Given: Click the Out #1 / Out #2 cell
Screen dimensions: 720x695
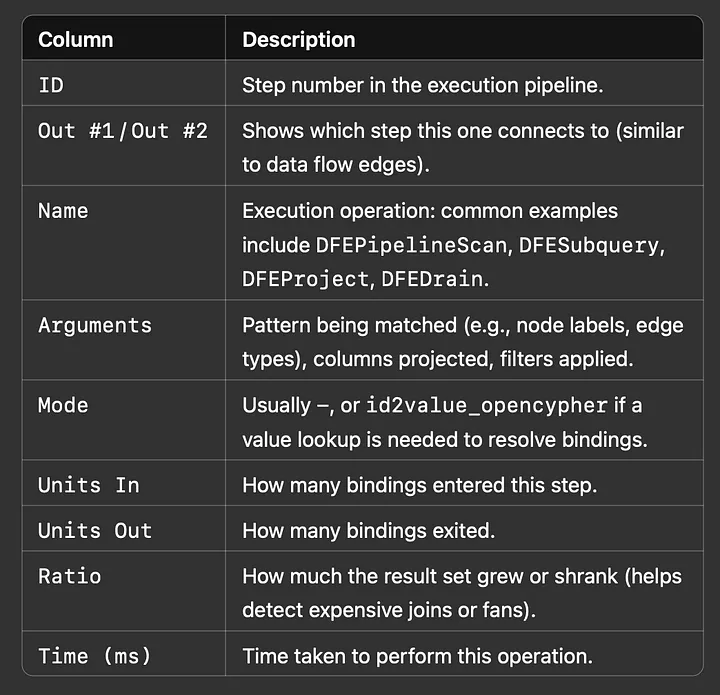Looking at the screenshot, I should pos(124,146).
